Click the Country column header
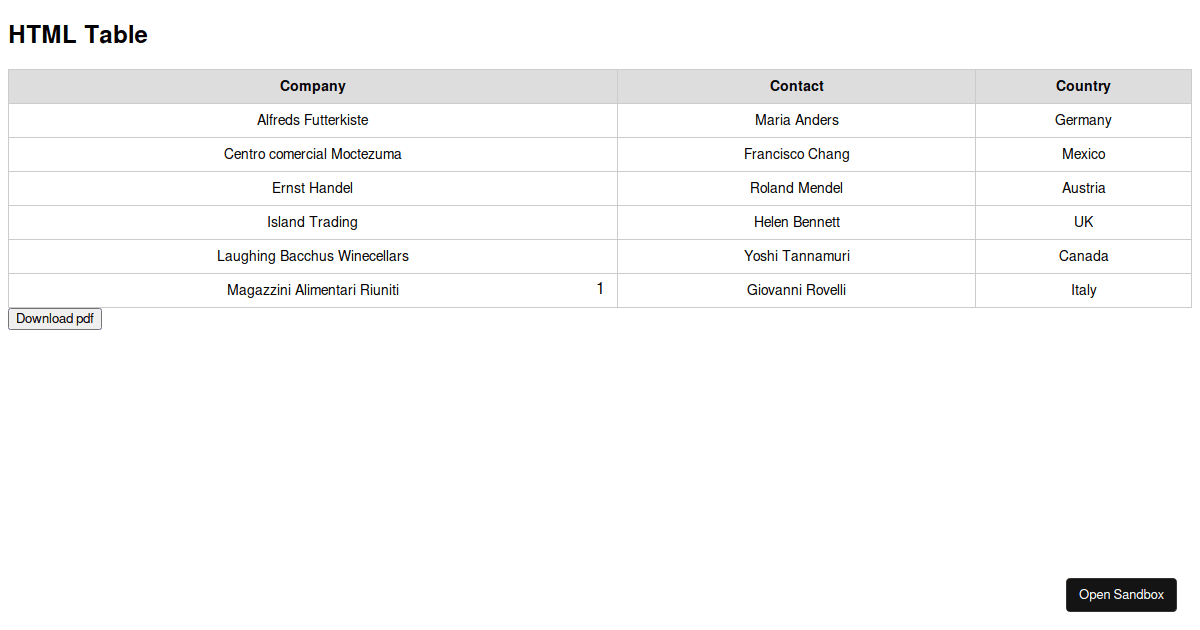This screenshot has width=1200, height=630. [1083, 87]
